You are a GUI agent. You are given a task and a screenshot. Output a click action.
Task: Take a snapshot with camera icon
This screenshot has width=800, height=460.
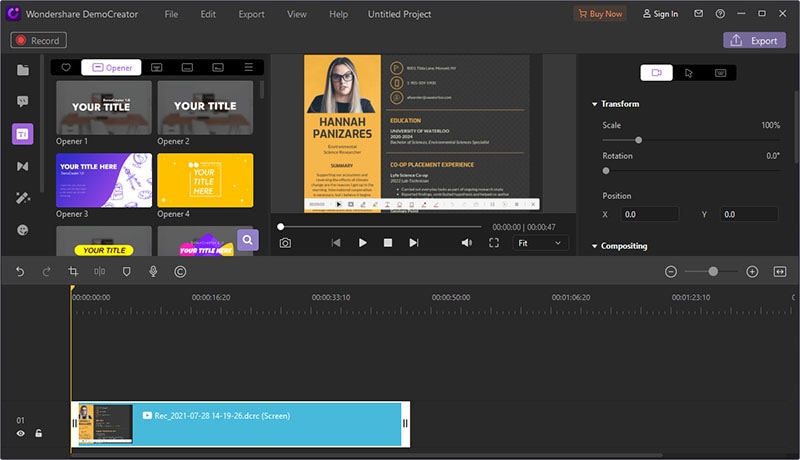(285, 243)
